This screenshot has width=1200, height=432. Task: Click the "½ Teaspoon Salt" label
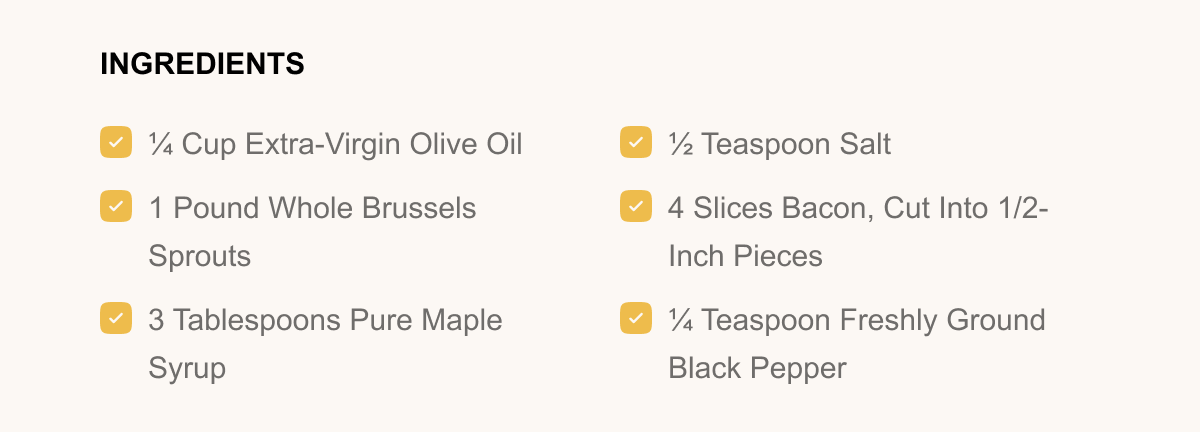click(780, 144)
